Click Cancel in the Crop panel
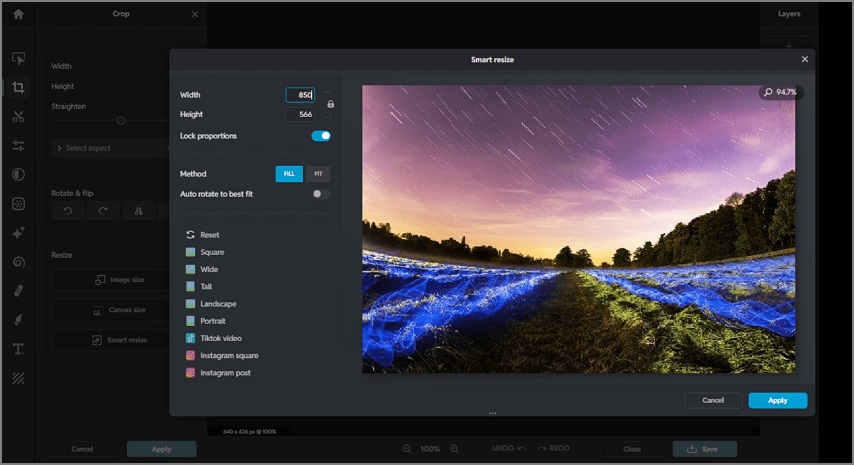 [x=82, y=449]
